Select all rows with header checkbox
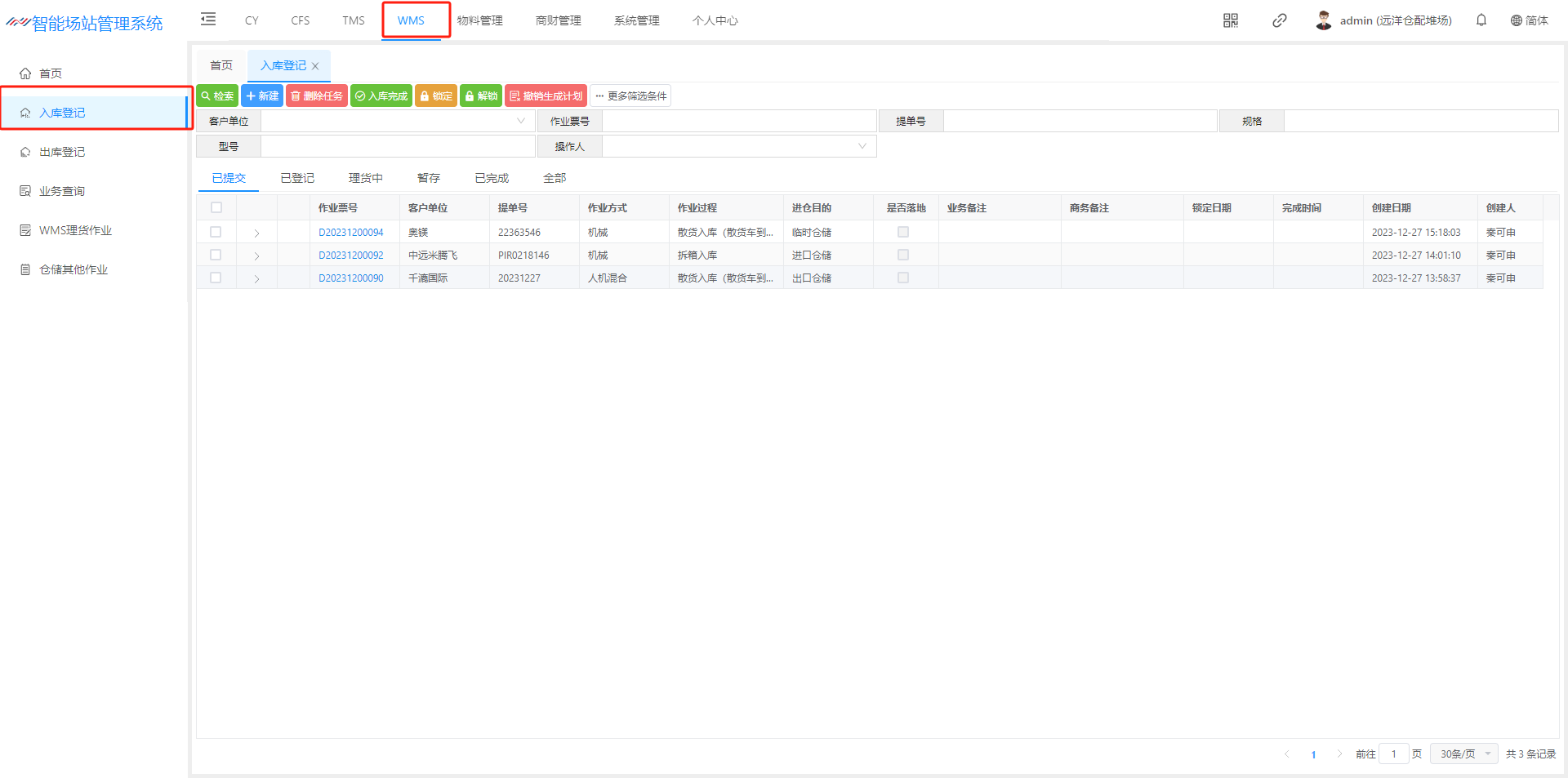The image size is (1568, 778). click(216, 207)
